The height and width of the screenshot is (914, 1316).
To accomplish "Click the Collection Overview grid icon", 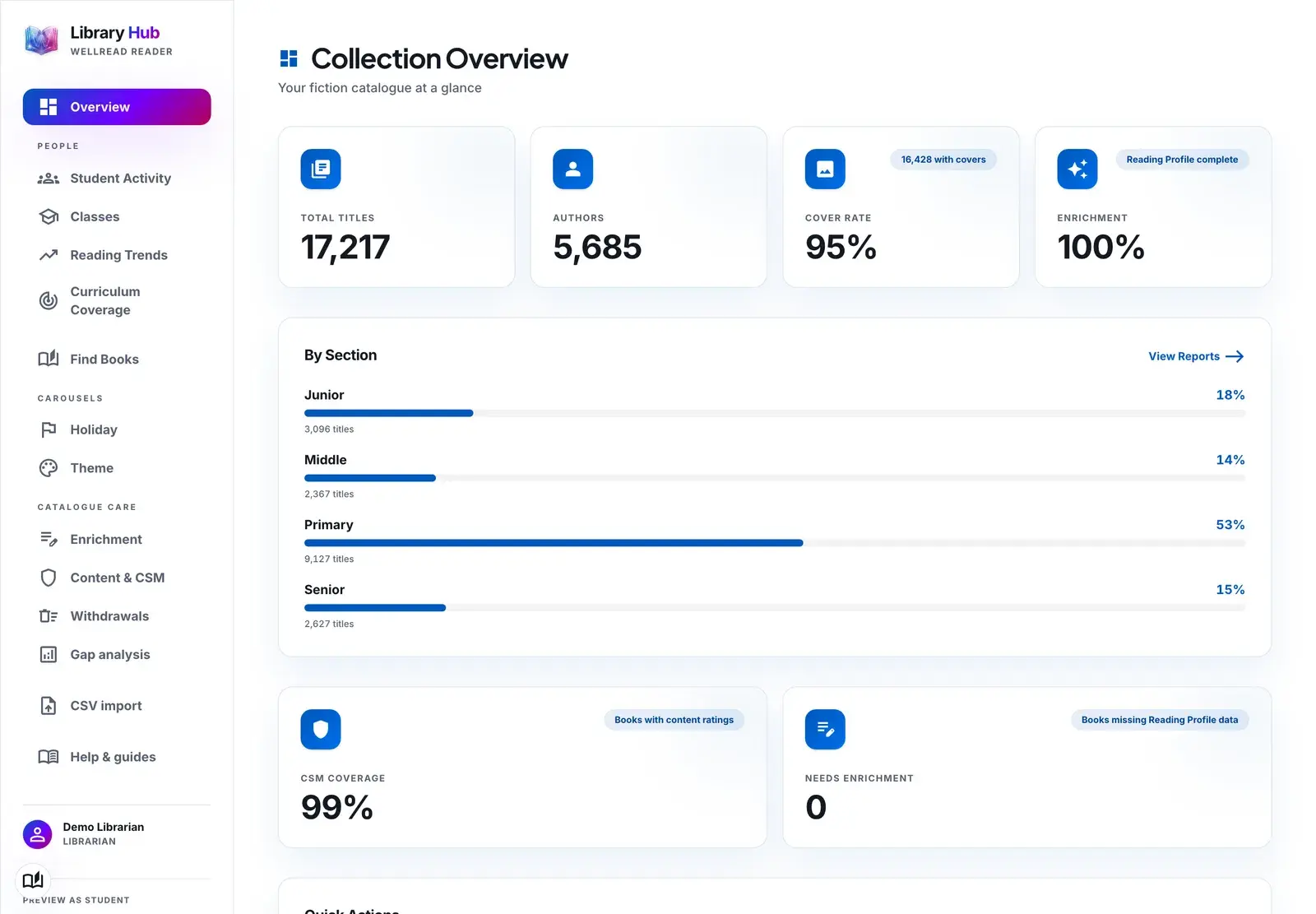I will pos(289,58).
